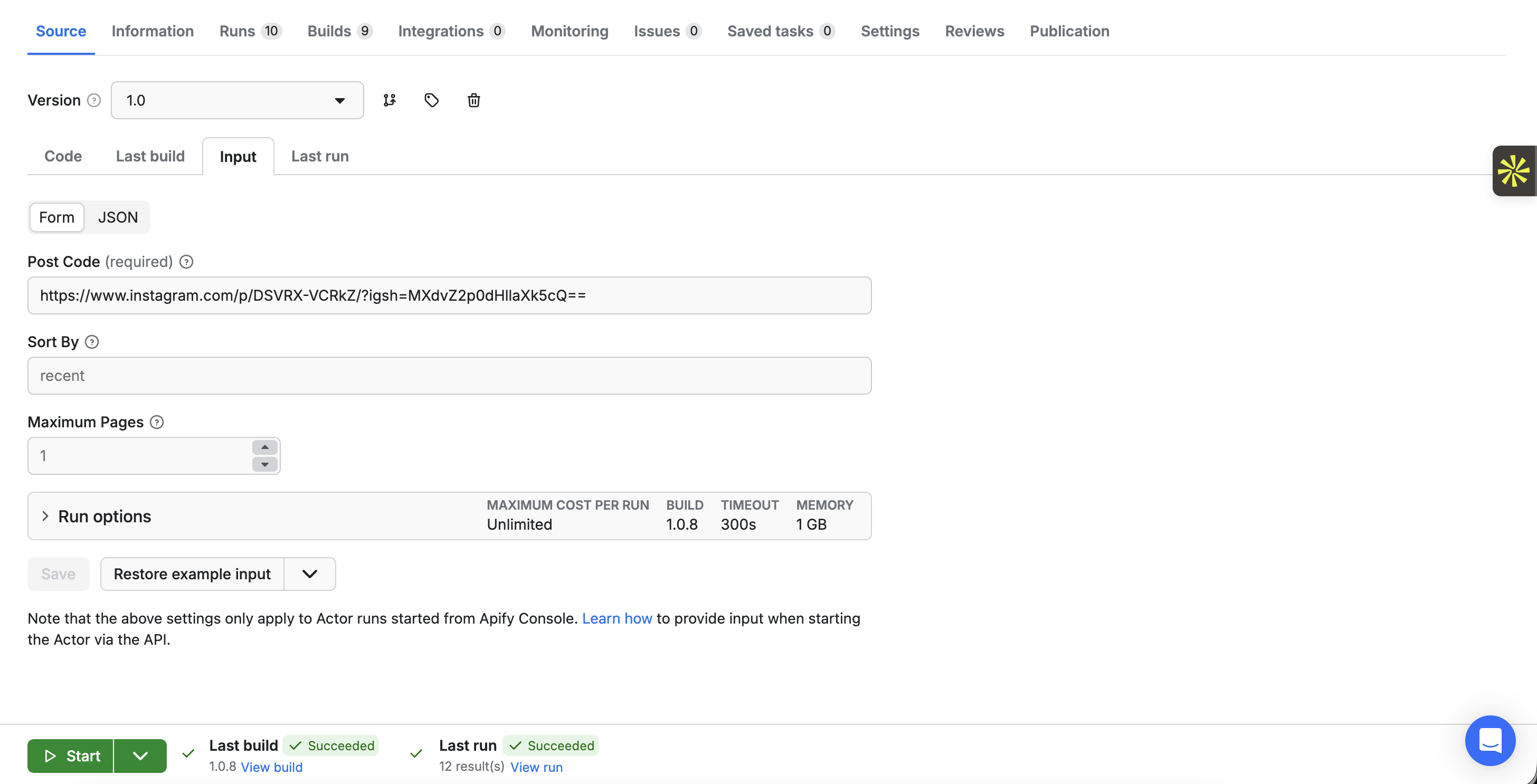The height and width of the screenshot is (784, 1537).
Task: Increase Maximum Pages with up arrow
Action: (264, 447)
